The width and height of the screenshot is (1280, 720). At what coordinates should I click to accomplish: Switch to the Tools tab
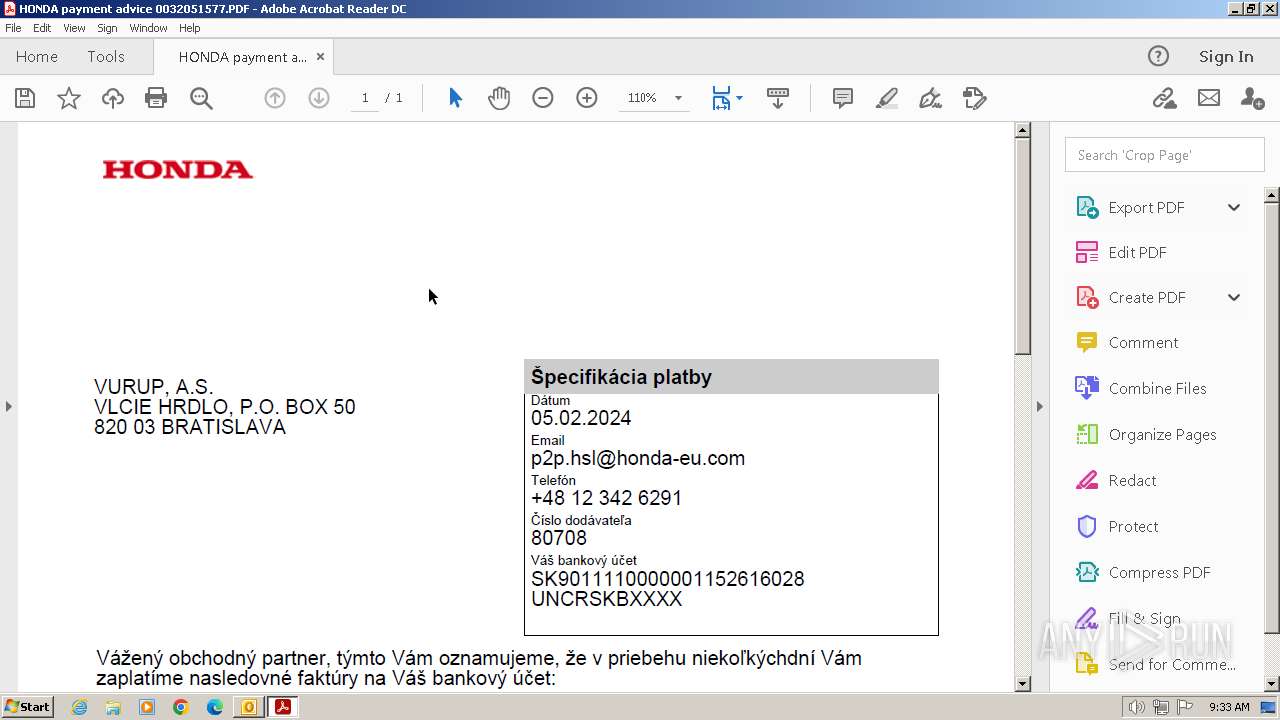coord(106,57)
